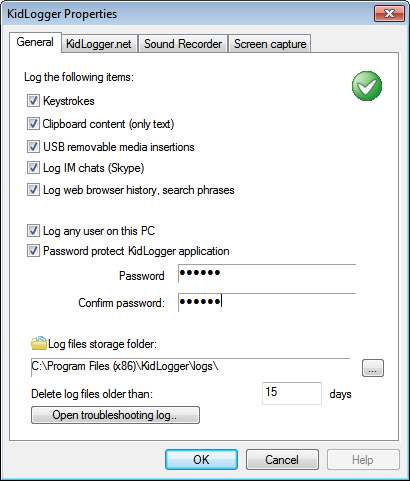
Task: Uncheck Log web browser history option
Action: 33,190
